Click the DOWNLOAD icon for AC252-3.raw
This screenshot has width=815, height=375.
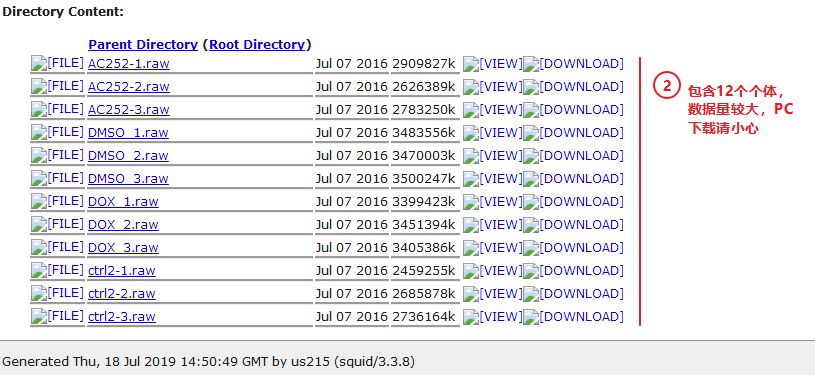pos(573,110)
